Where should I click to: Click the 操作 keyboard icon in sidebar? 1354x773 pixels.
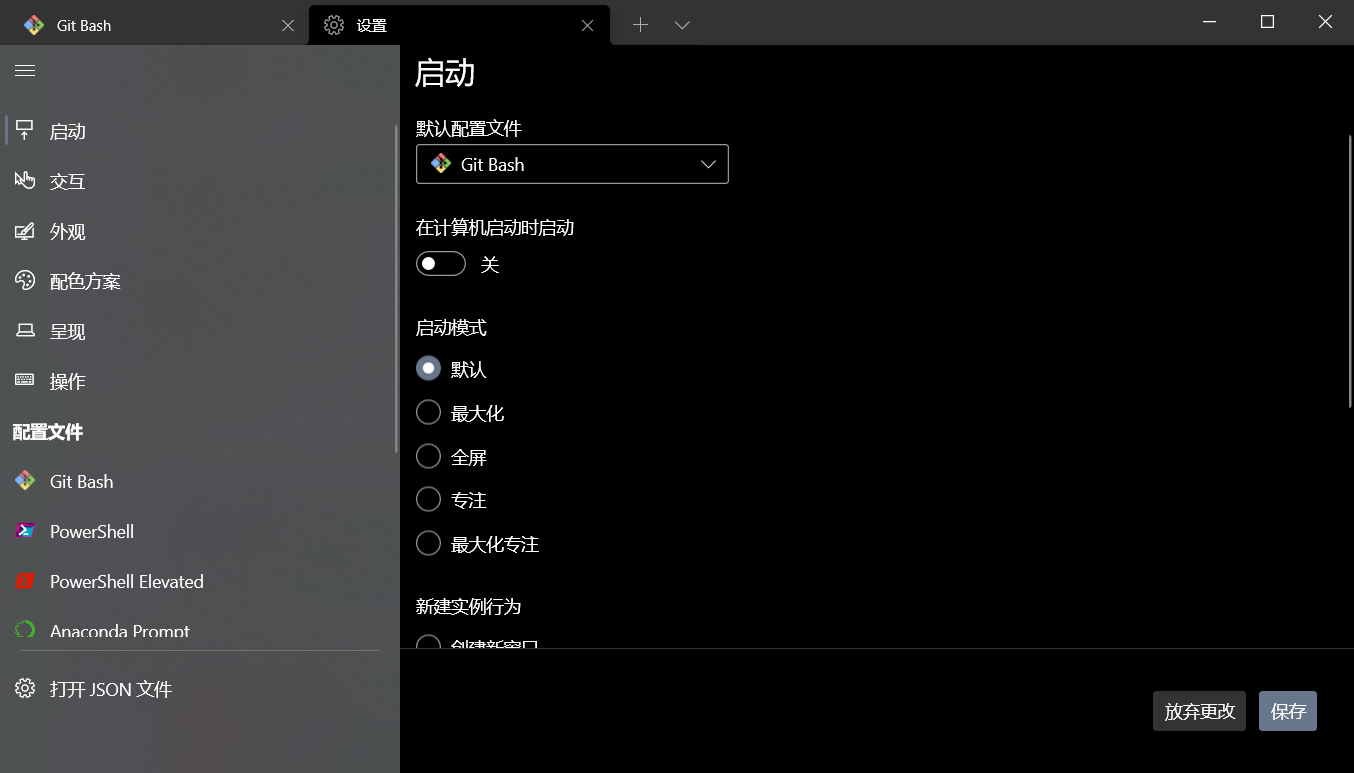[x=25, y=381]
